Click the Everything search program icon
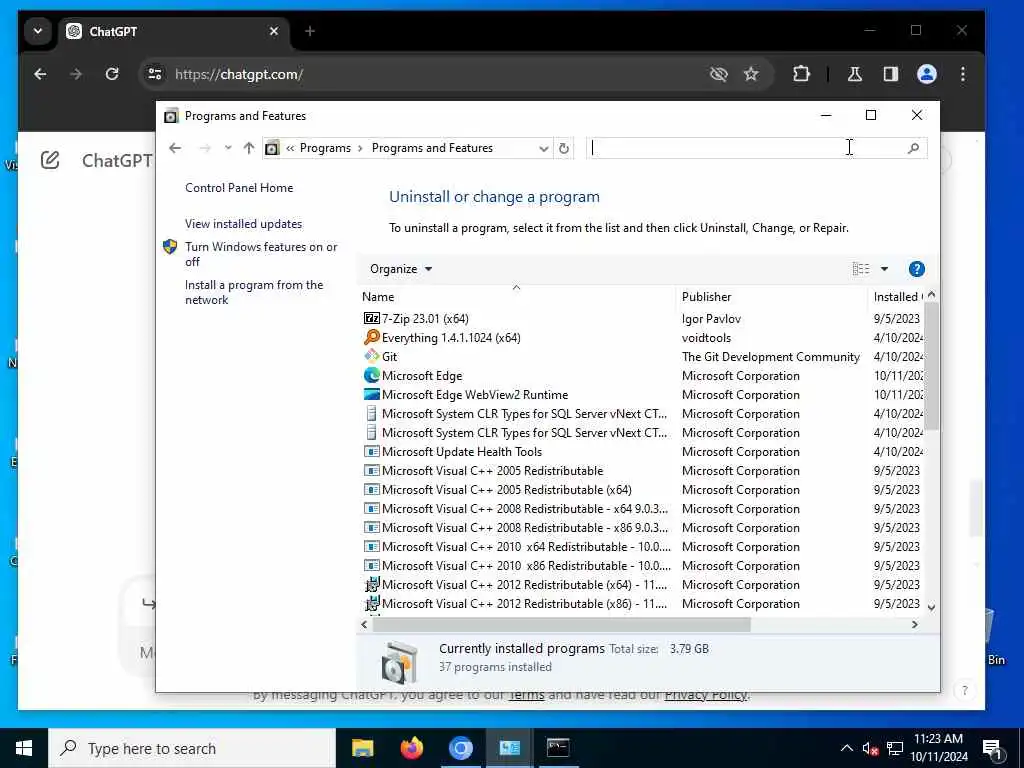The width and height of the screenshot is (1024, 768). (372, 338)
